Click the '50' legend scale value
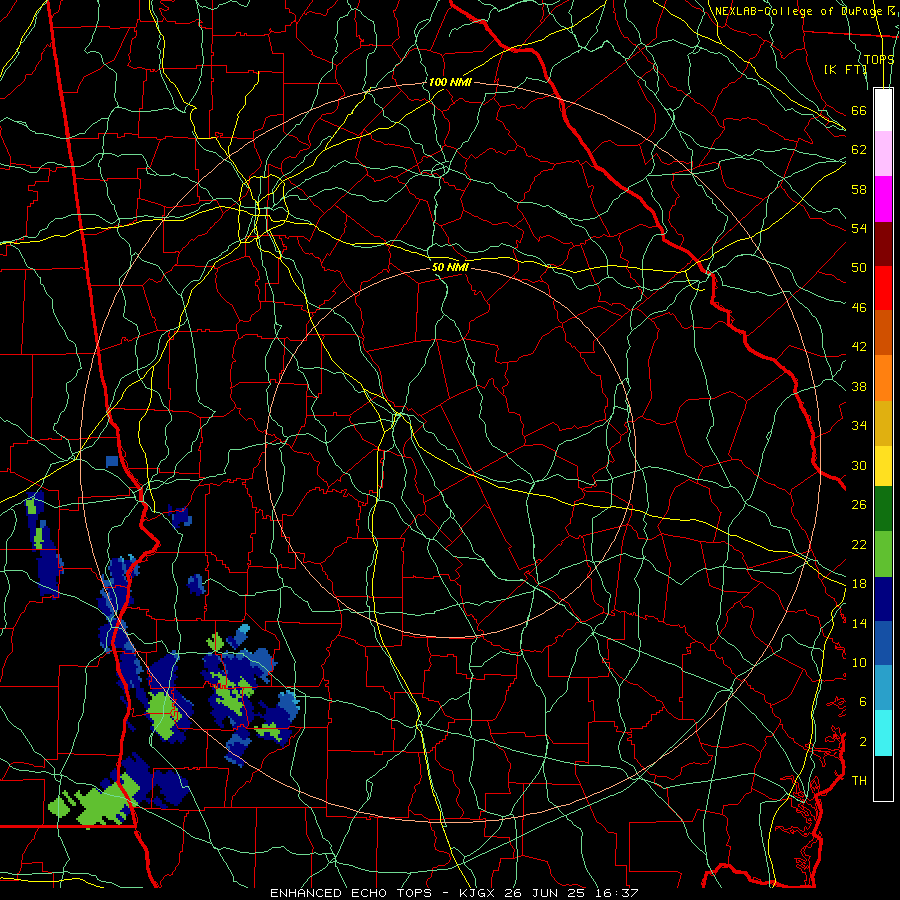Screen dimensions: 900x900 tap(859, 267)
